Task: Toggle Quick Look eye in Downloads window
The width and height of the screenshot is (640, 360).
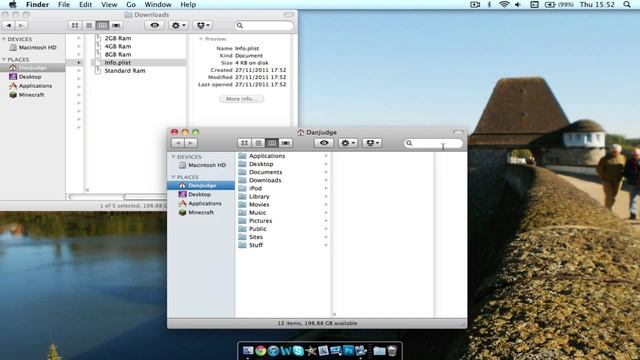Action: click(x=154, y=25)
